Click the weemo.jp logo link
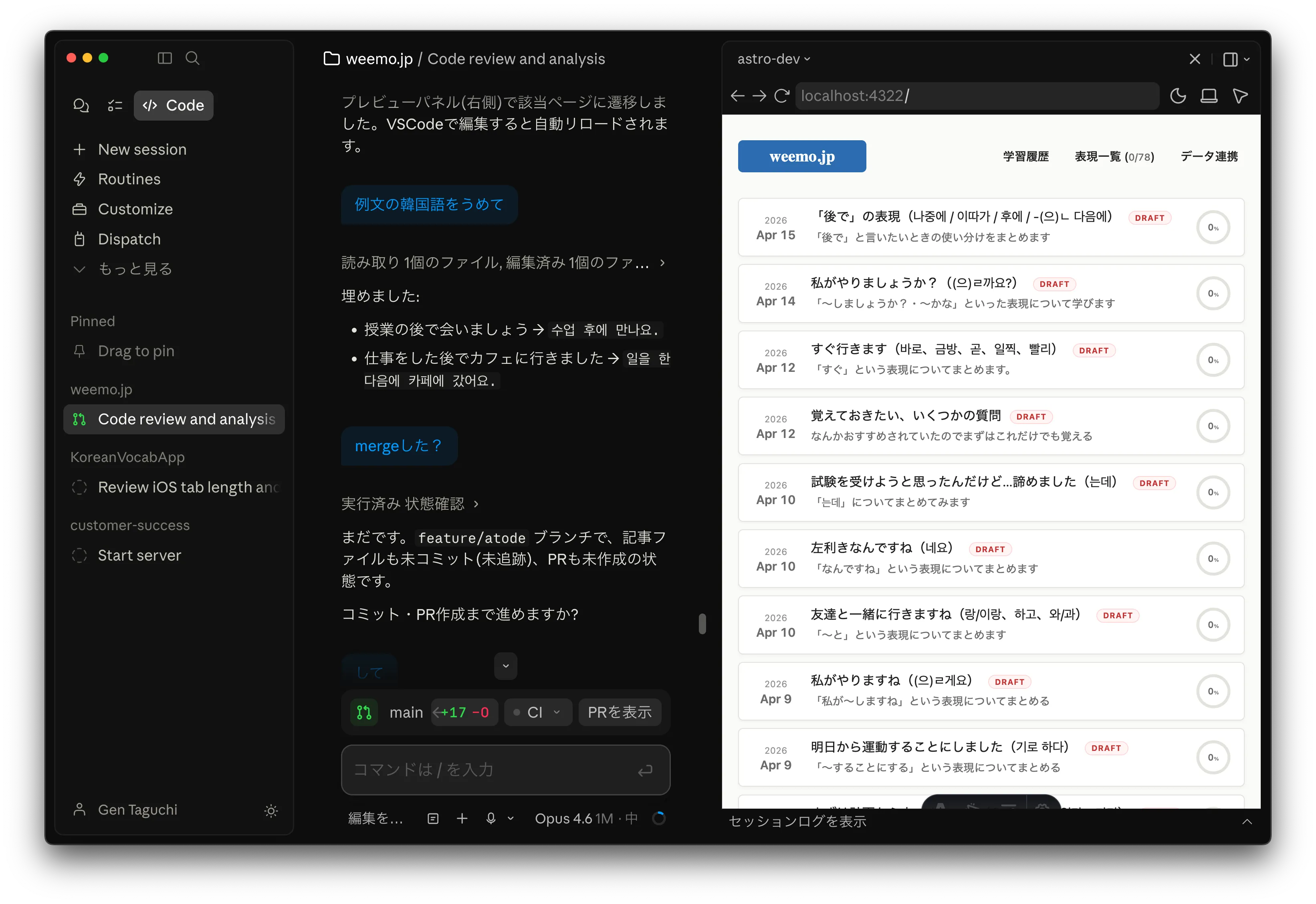1316x904 pixels. click(801, 156)
